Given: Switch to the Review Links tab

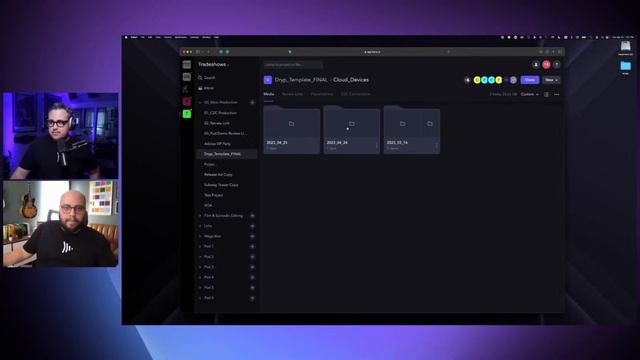Looking at the screenshot, I should click(x=292, y=94).
